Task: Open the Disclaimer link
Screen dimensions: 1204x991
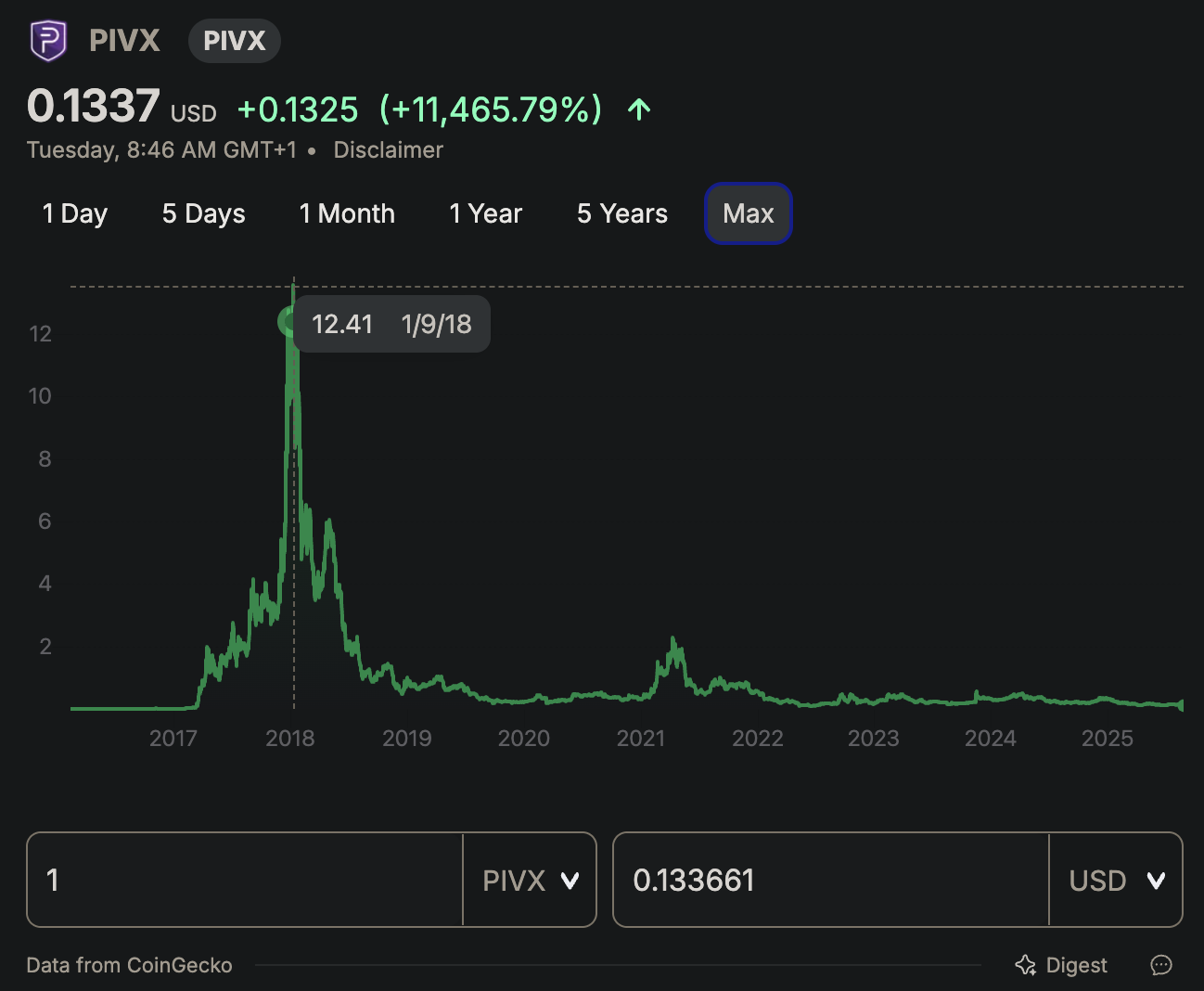Action: pyautogui.click(x=388, y=149)
